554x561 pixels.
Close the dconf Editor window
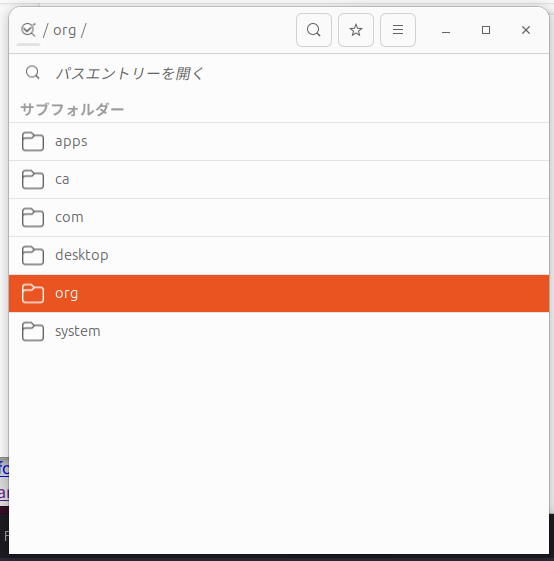pyautogui.click(x=526, y=30)
